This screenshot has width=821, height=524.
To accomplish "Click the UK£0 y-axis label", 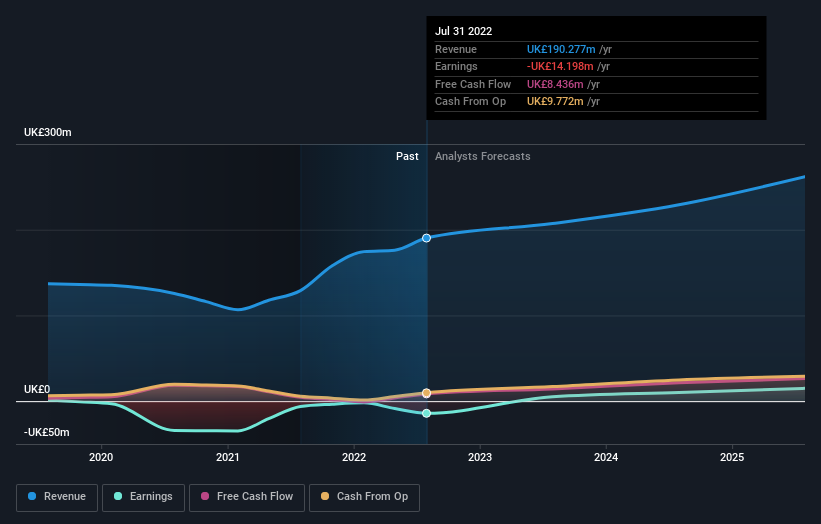I will point(37,389).
